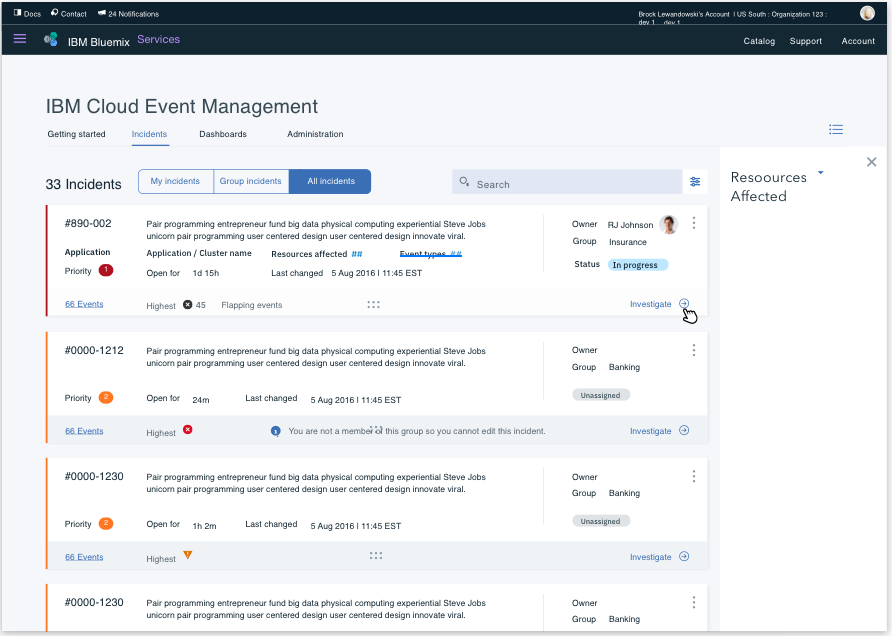
Task: Click RJ Johnson's avatar photo
Action: pyautogui.click(x=668, y=225)
